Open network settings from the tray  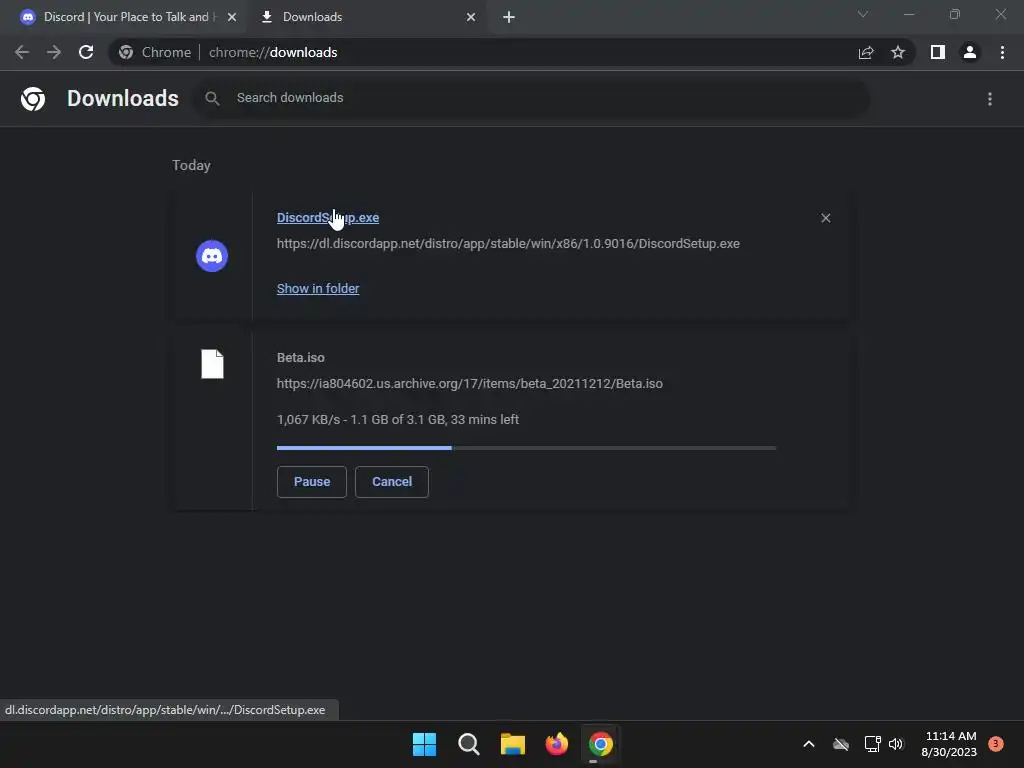tap(872, 744)
